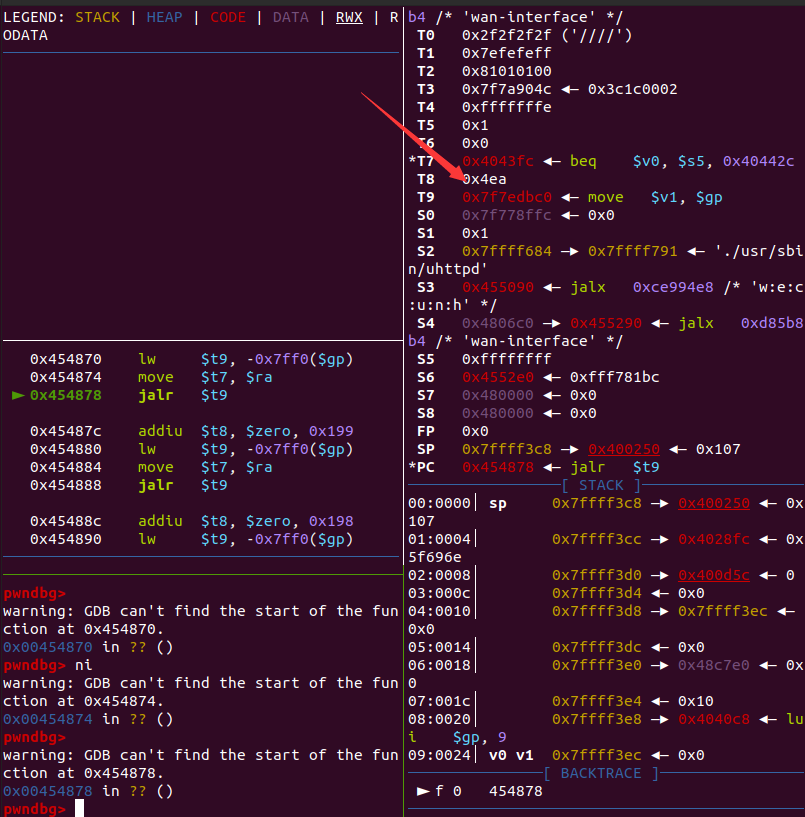Screen dimensions: 805x817
Task: Click the immediate 0x199 in the addiu instruction
Action: [331, 431]
